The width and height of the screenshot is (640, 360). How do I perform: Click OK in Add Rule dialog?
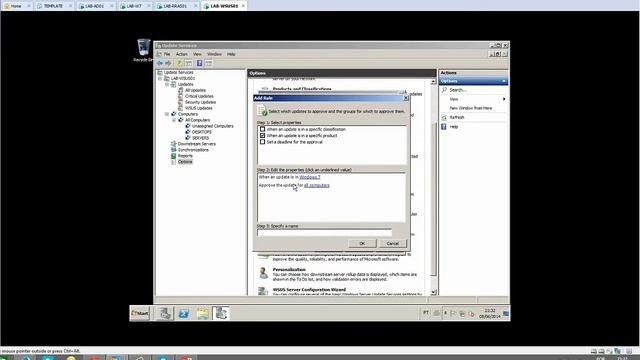pyautogui.click(x=362, y=243)
